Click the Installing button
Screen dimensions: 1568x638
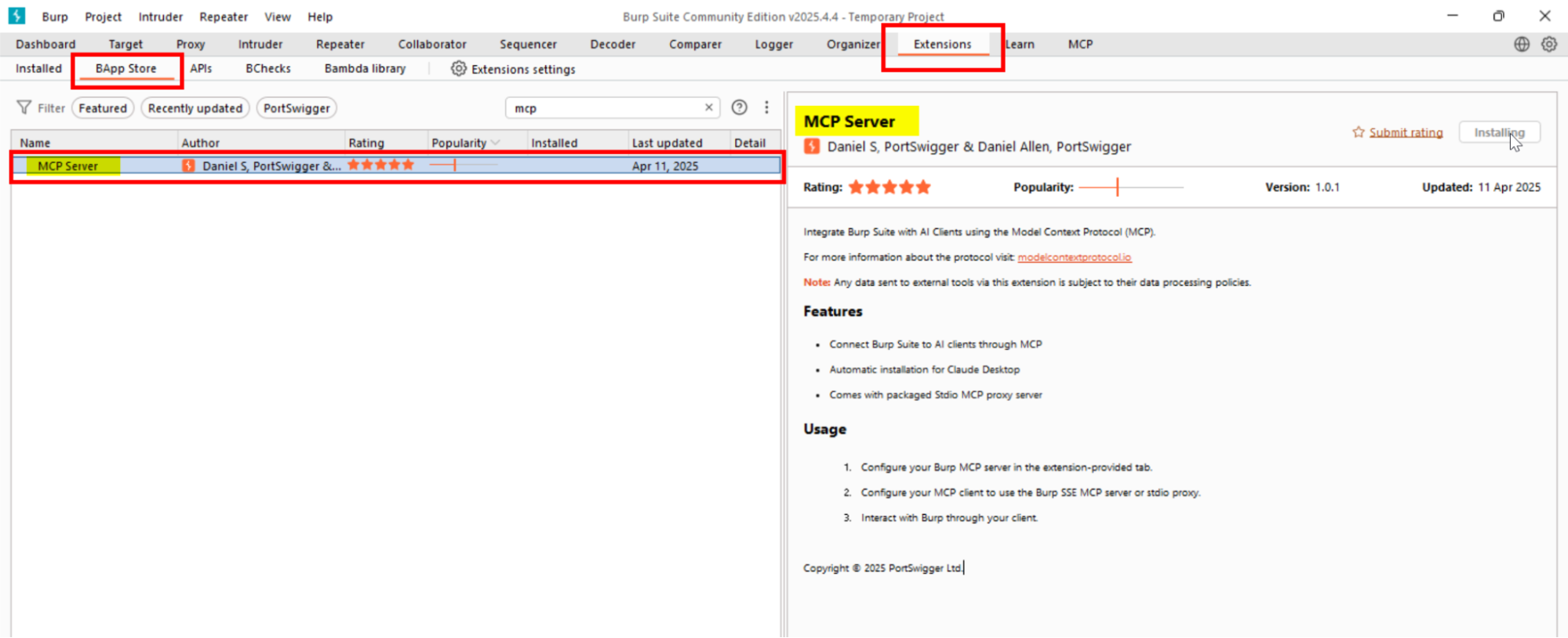coord(1499,132)
